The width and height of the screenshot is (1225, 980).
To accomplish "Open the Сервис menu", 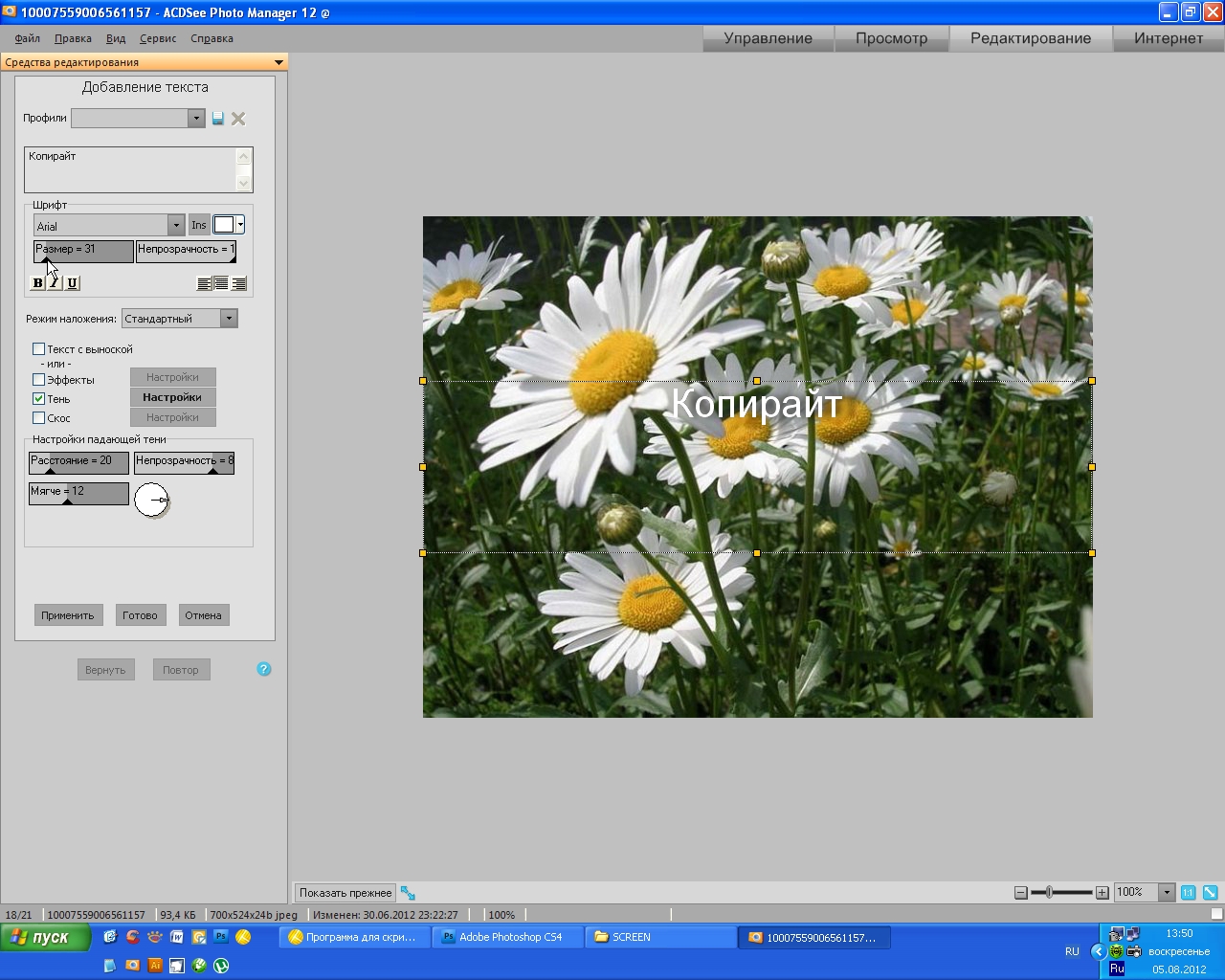I will [x=158, y=38].
